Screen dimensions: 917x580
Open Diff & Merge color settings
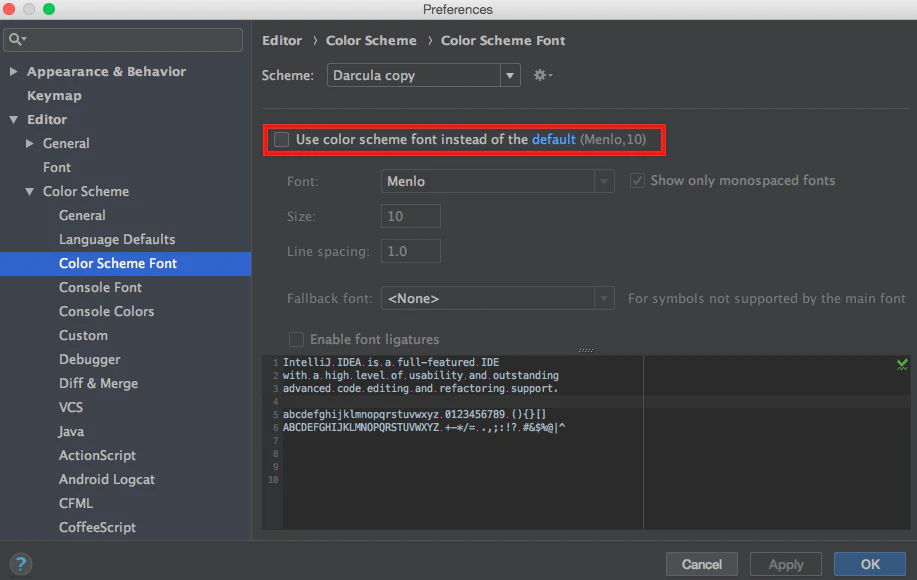[98, 383]
